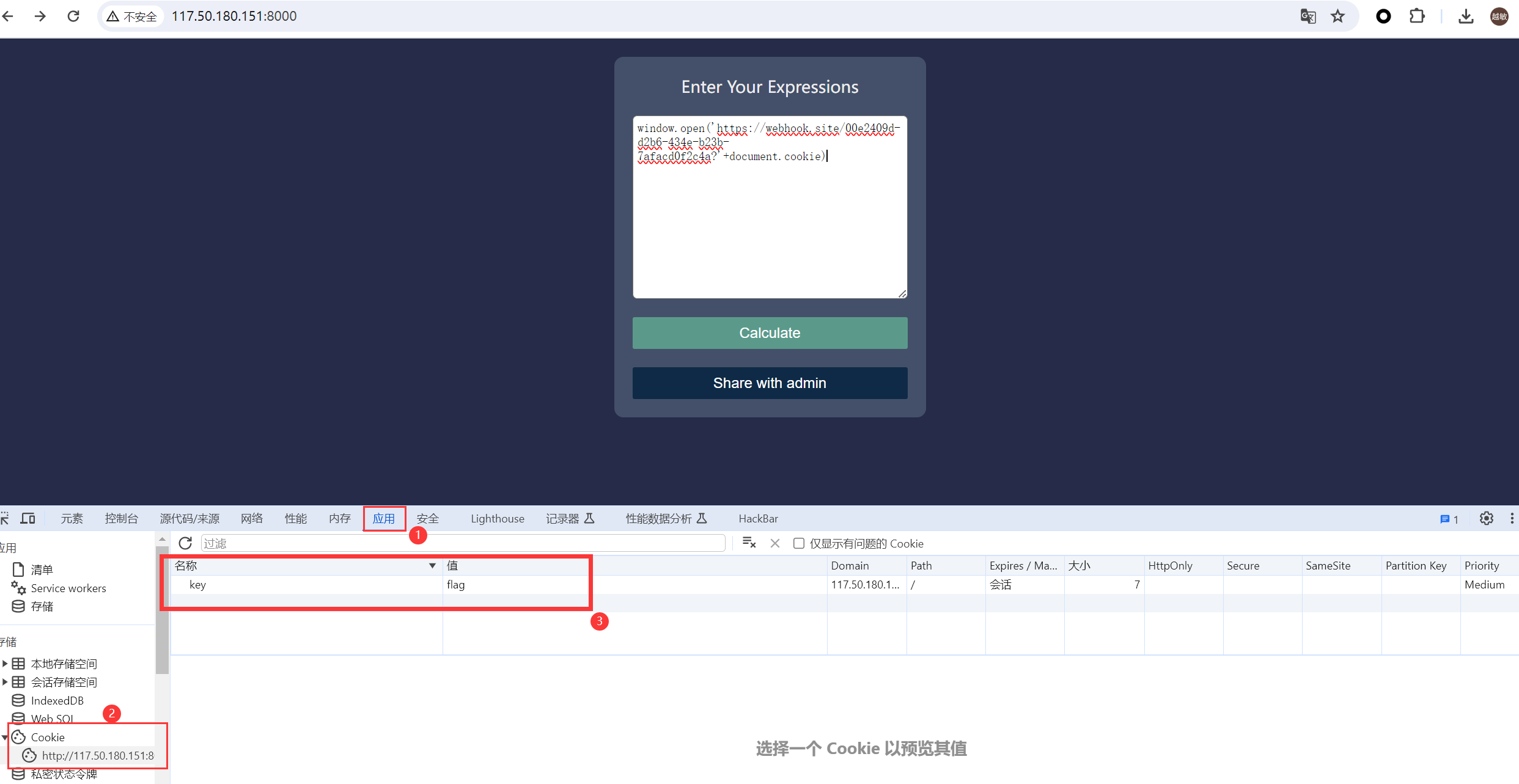Image resolution: width=1519 pixels, height=784 pixels.
Task: Open the browser extensions puzzle icon
Action: [1417, 16]
